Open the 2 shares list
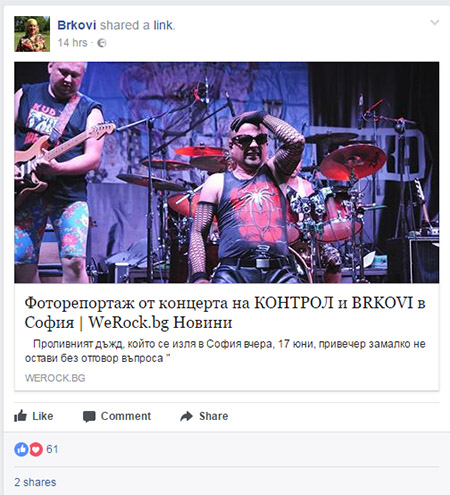450x495 pixels. pyautogui.click(x=35, y=482)
